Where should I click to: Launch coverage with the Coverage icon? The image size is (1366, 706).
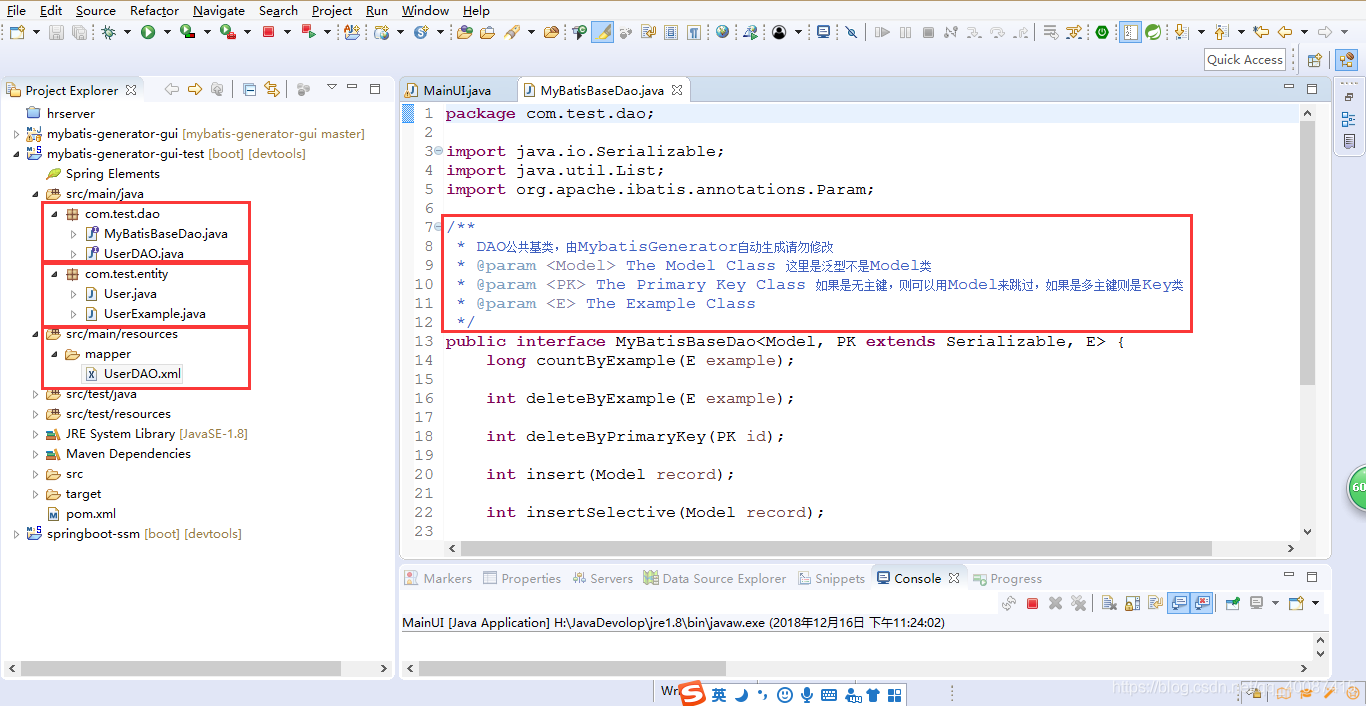[186, 31]
